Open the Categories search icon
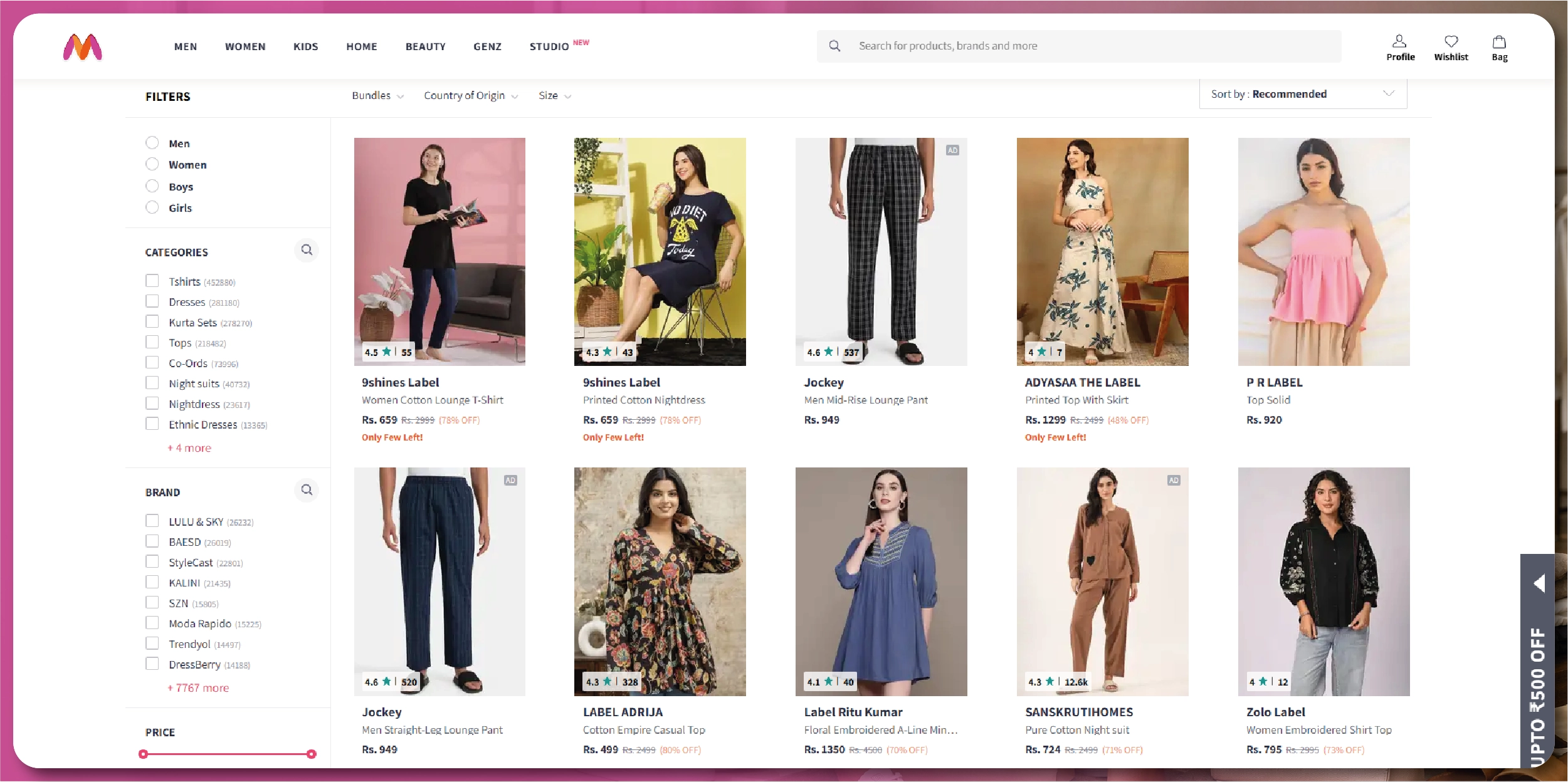1568x782 pixels. coord(307,250)
